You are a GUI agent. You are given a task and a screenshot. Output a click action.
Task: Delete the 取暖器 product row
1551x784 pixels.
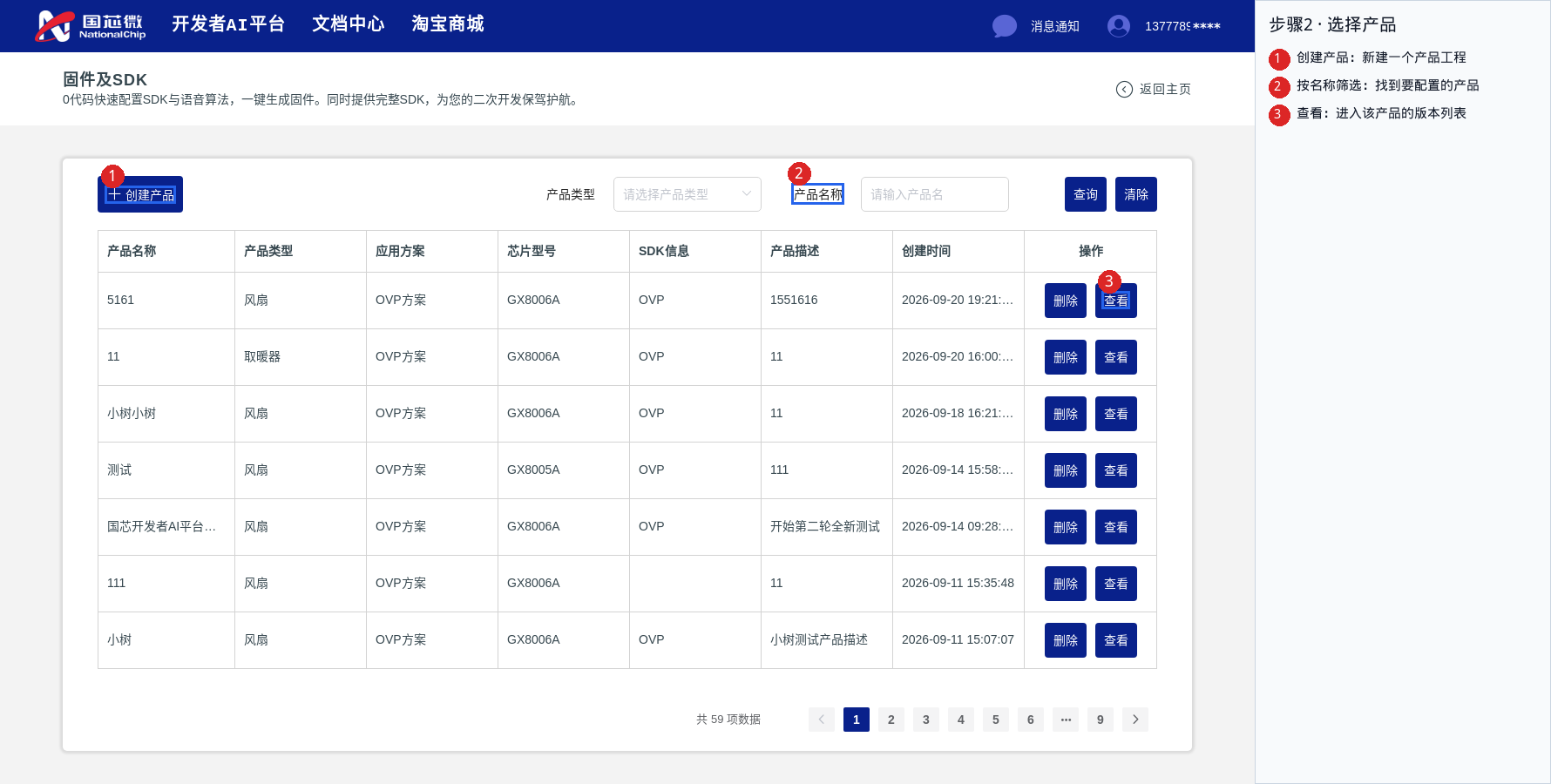1066,357
